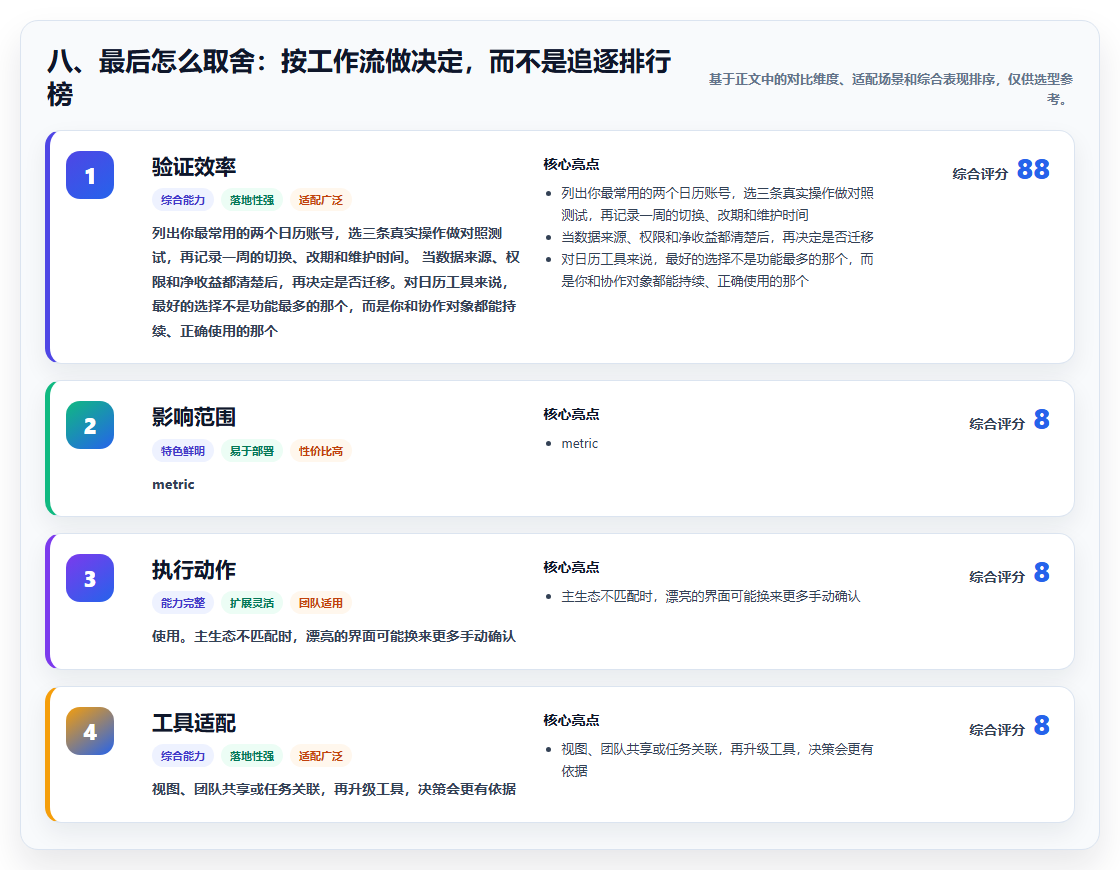
Task: Click the 能力完整 tag
Action: 183,603
